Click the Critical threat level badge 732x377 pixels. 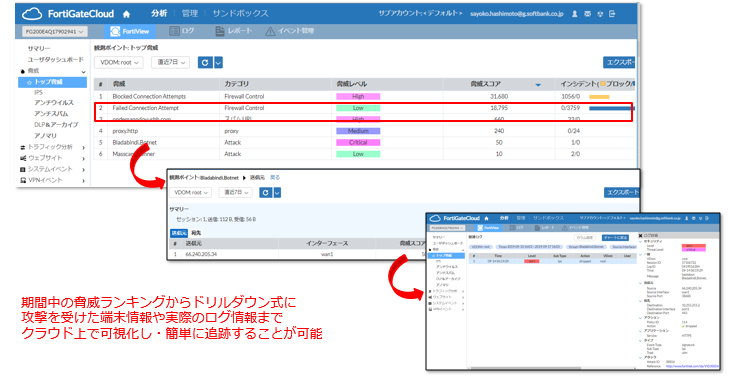click(x=358, y=142)
